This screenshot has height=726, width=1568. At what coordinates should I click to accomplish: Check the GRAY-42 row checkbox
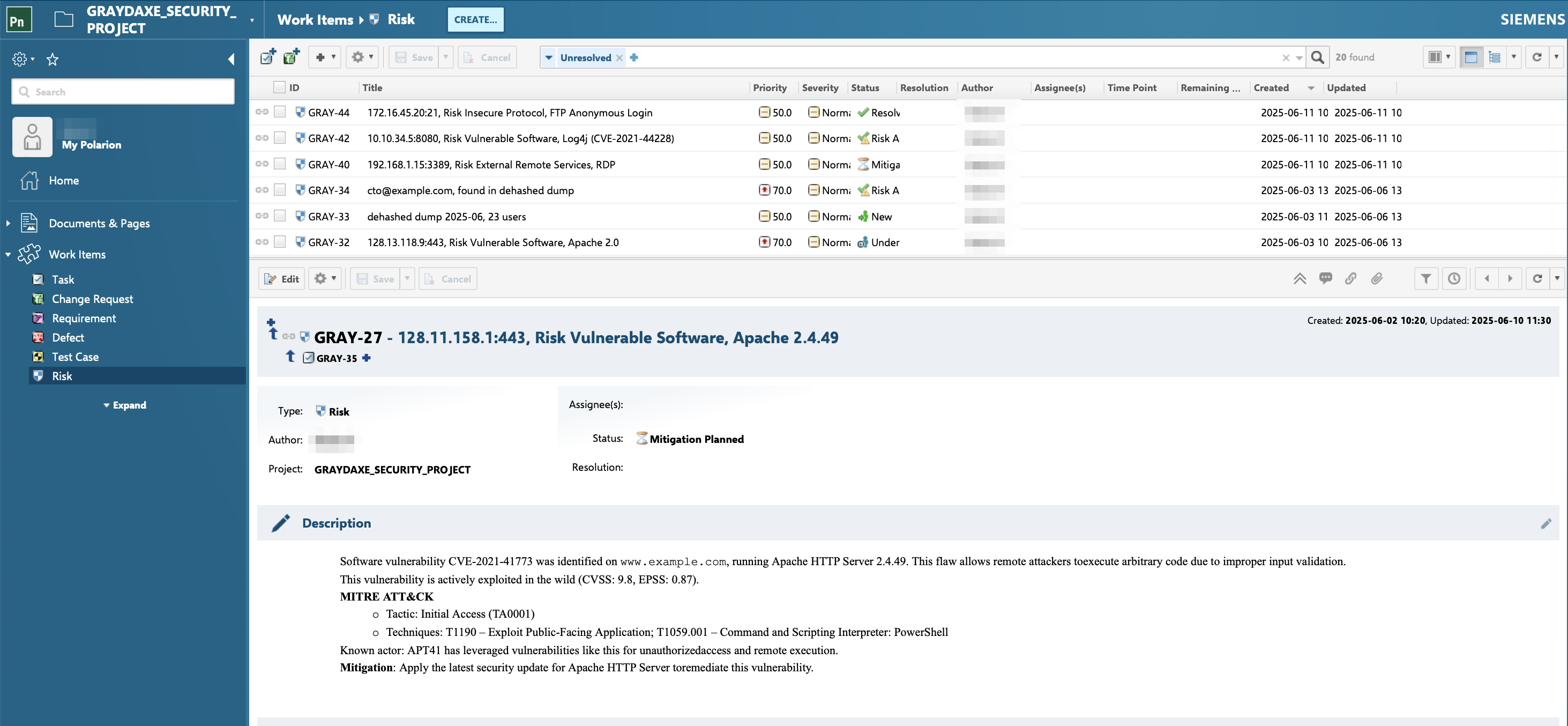(279, 138)
